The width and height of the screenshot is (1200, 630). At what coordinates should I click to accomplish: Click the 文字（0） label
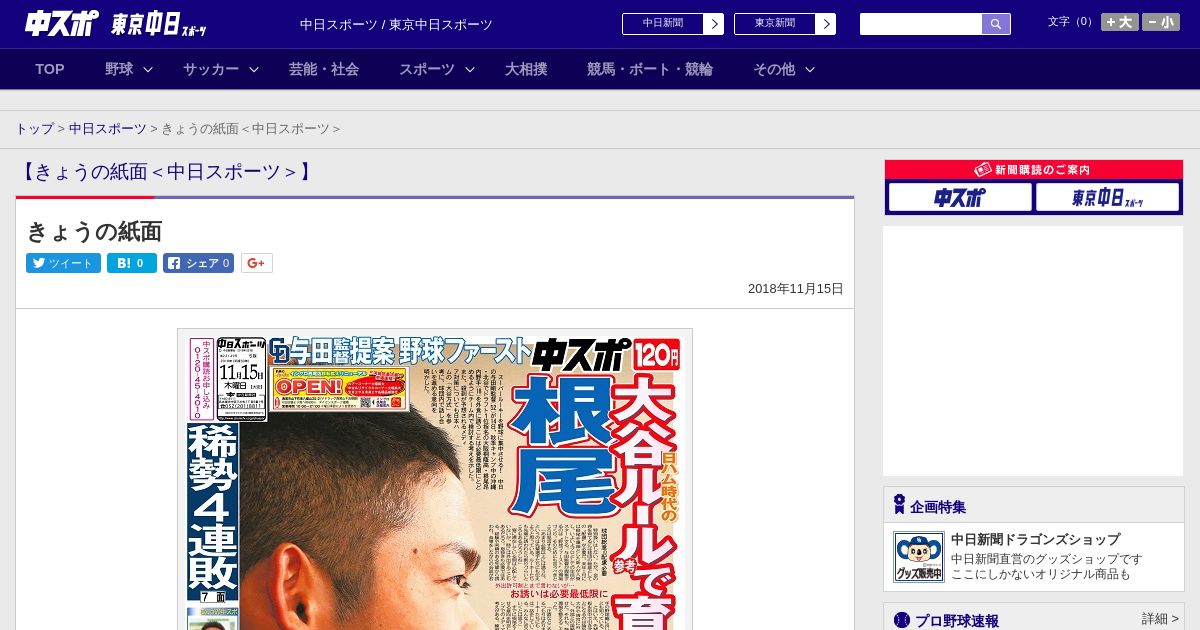1072,21
